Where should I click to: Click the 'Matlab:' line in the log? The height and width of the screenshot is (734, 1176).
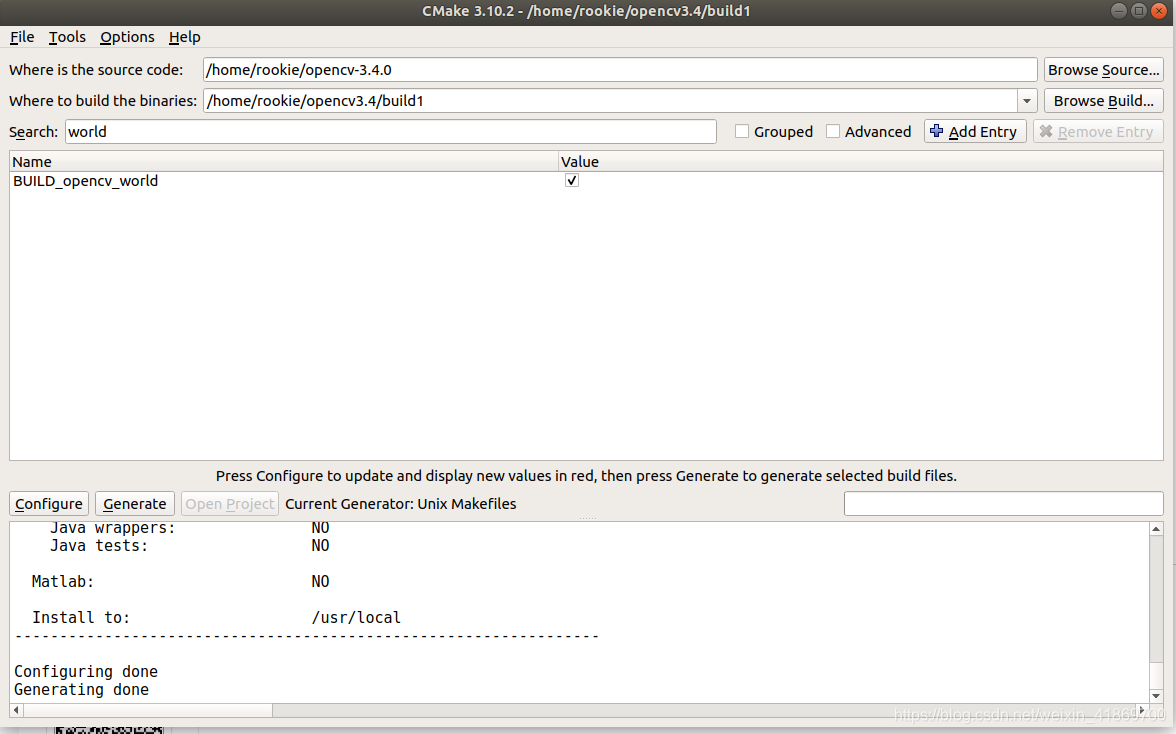[63, 581]
